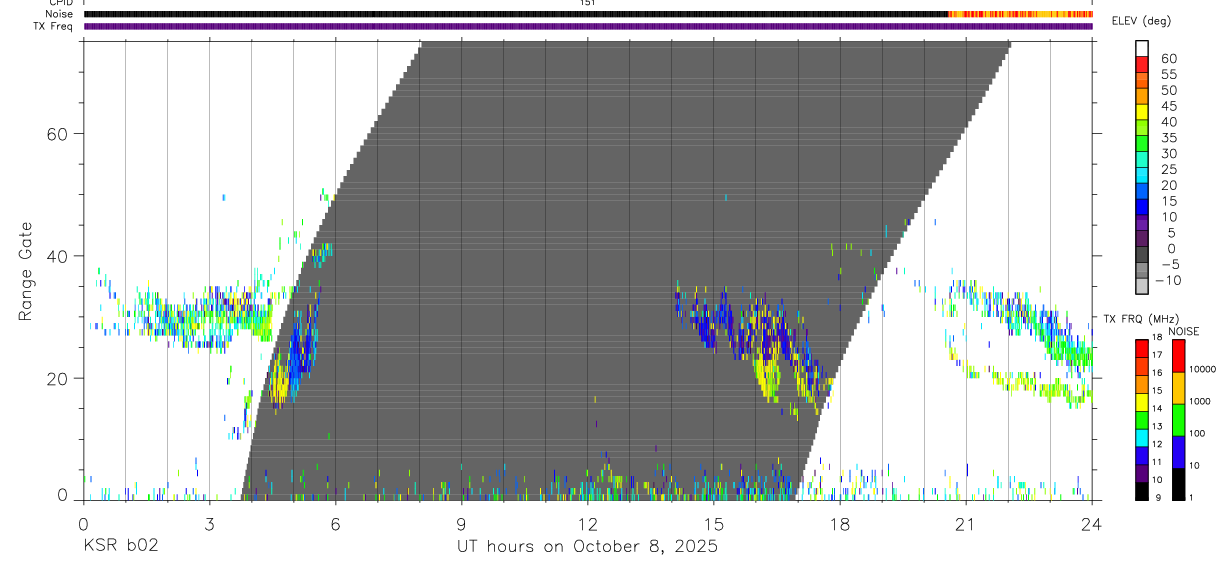1228x567 pixels.
Task: Click the '6' tick on the UT hours axis
Action: (x=336, y=524)
